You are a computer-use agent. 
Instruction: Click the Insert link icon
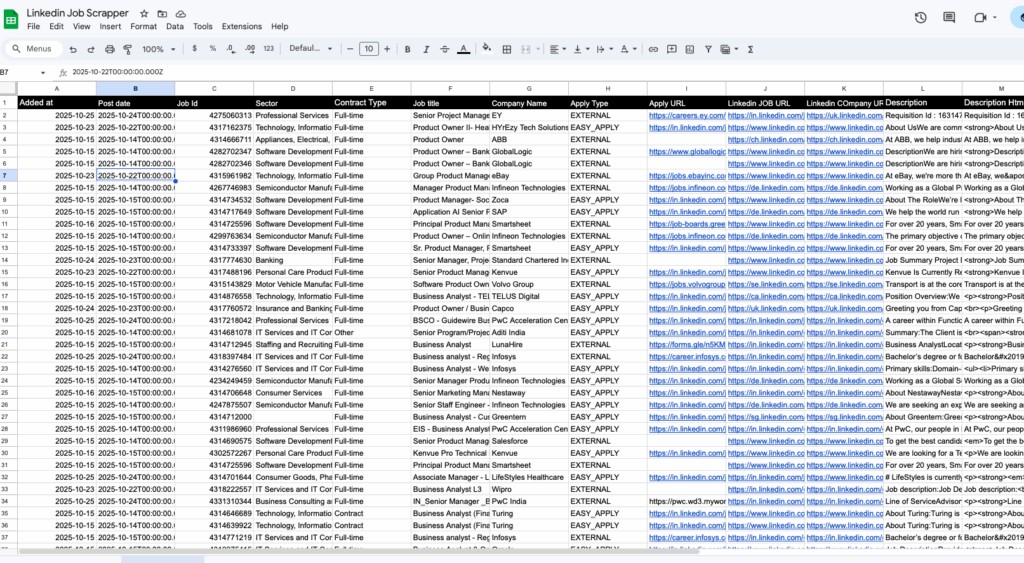653,49
